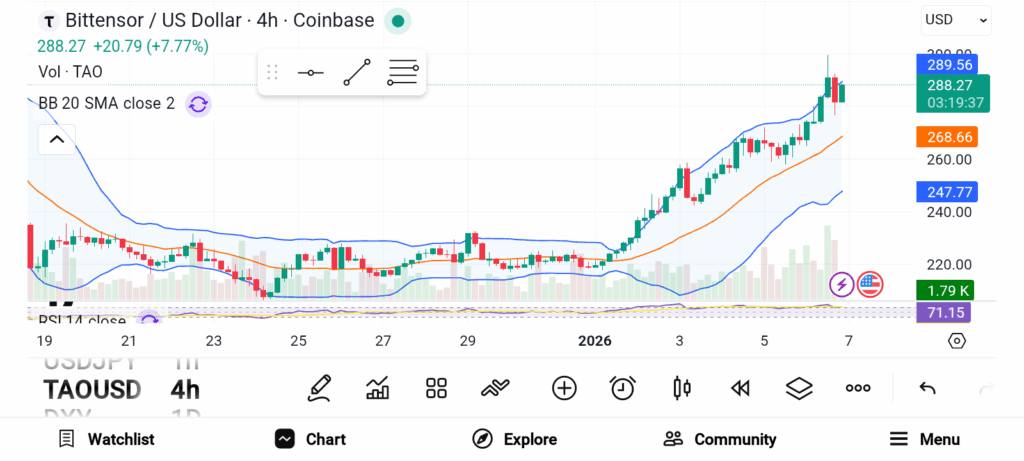This screenshot has width=1024, height=461.
Task: Select the horizontal line drawing tool
Action: [x=310, y=73]
